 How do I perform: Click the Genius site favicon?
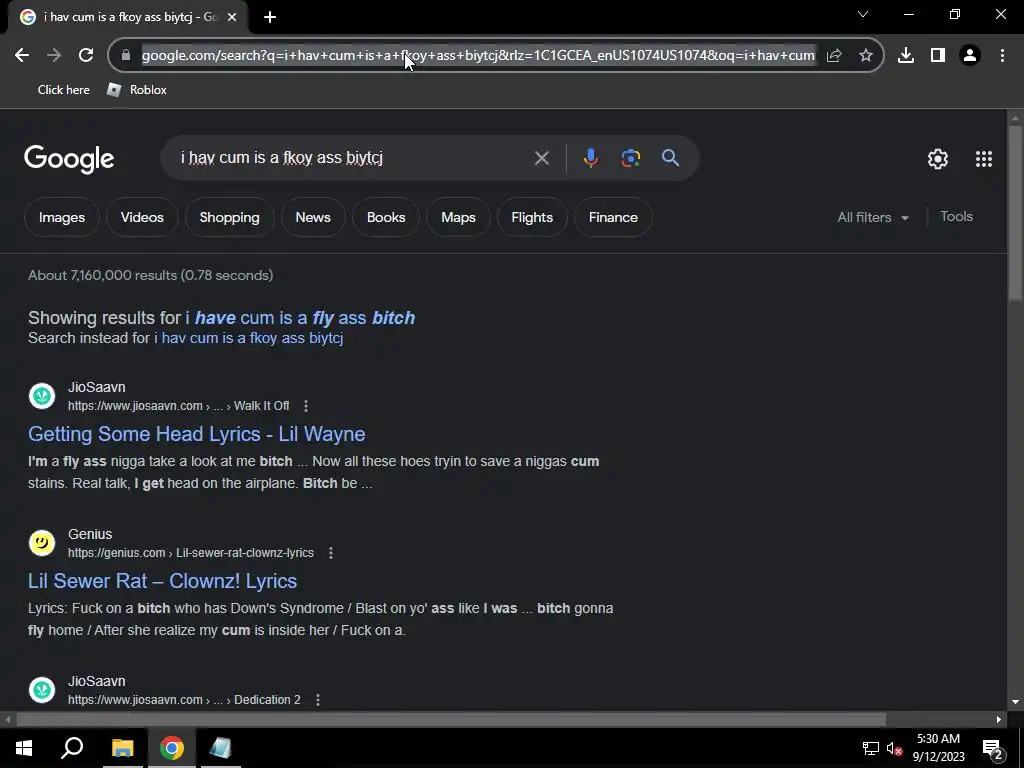(x=42, y=543)
